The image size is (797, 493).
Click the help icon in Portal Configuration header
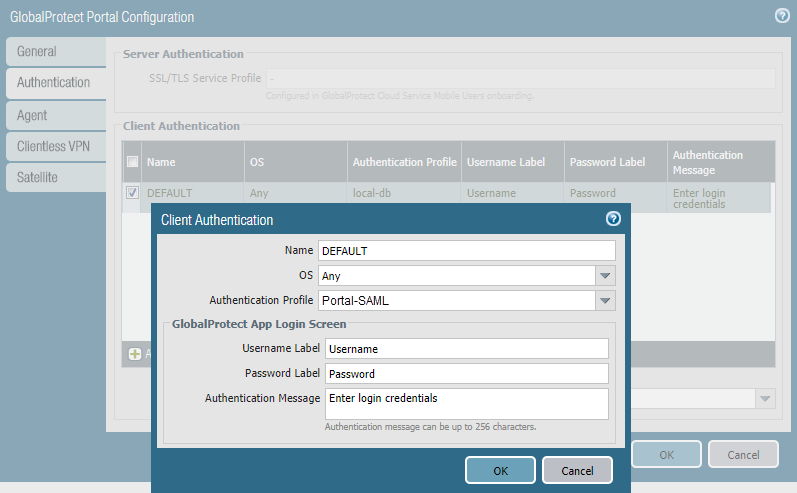782,16
